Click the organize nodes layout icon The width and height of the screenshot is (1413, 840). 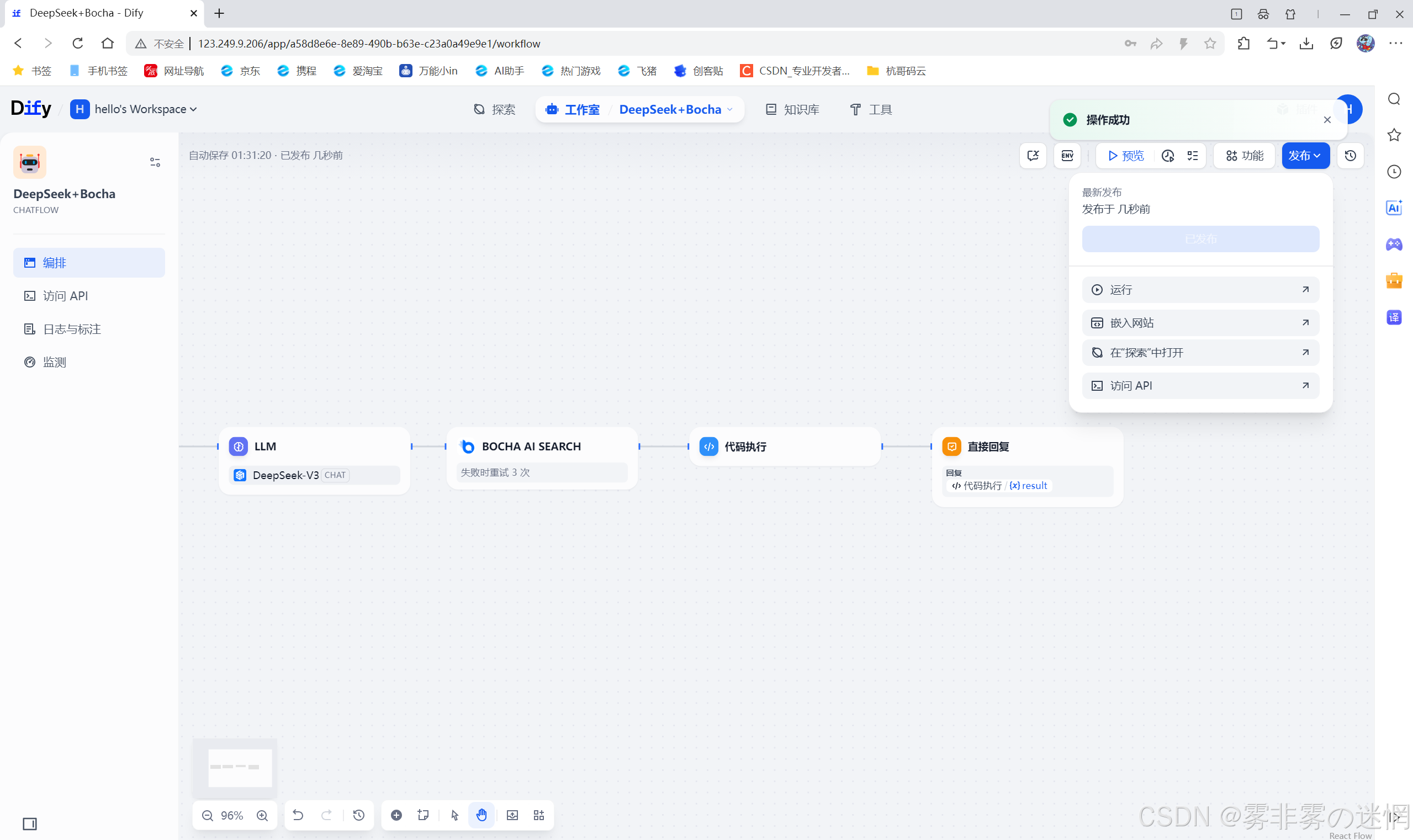(538, 815)
